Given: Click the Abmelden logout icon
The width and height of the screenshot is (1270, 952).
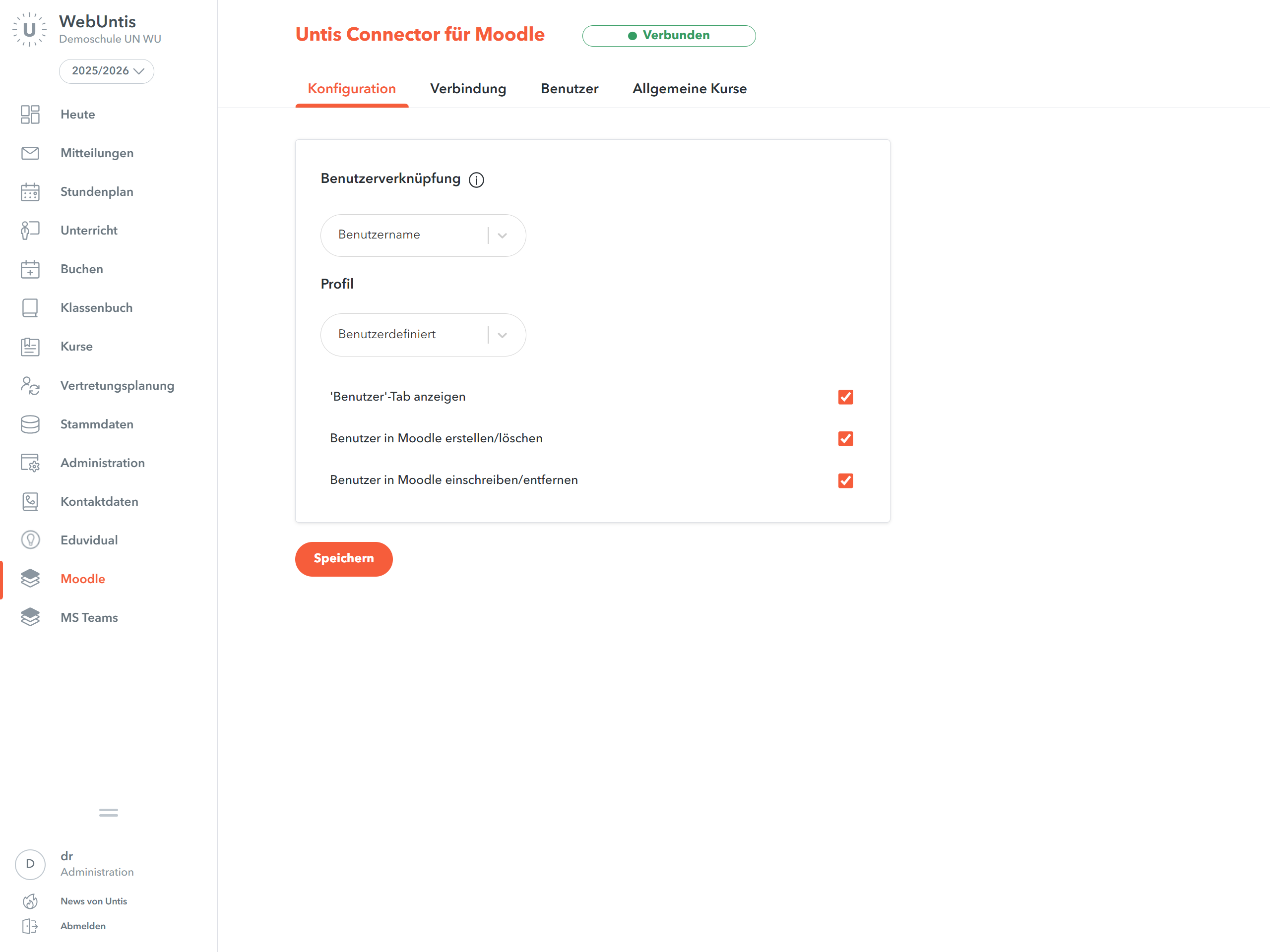Looking at the screenshot, I should click(30, 926).
